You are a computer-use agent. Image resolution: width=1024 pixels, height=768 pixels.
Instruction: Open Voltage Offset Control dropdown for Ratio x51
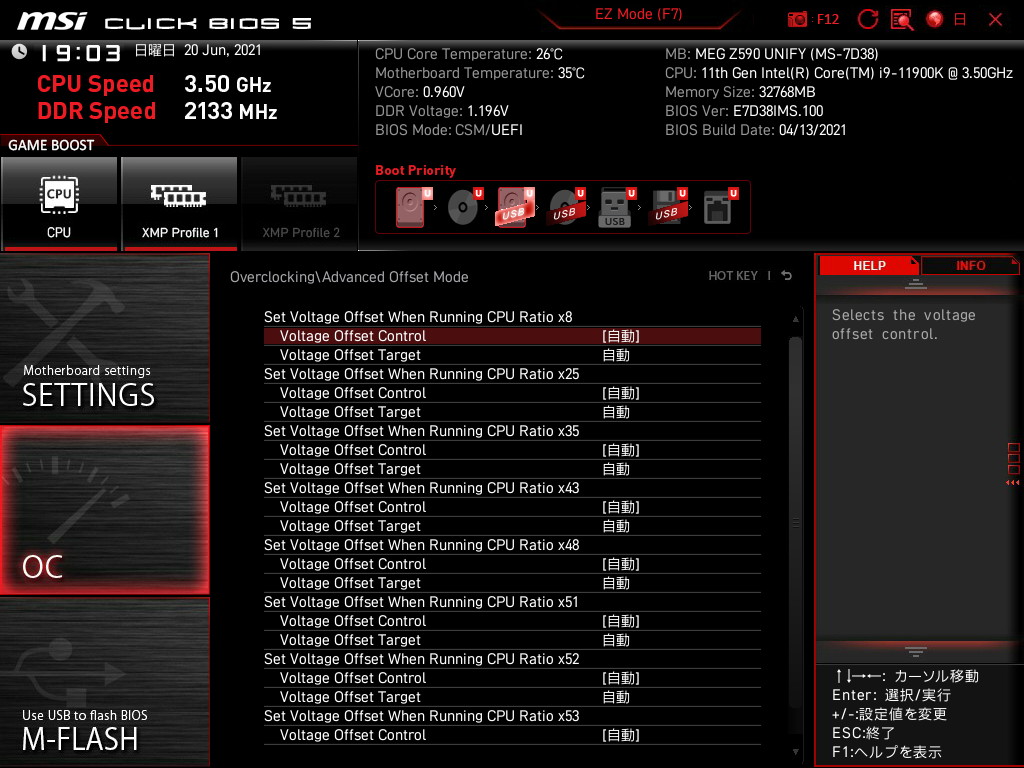click(512, 621)
